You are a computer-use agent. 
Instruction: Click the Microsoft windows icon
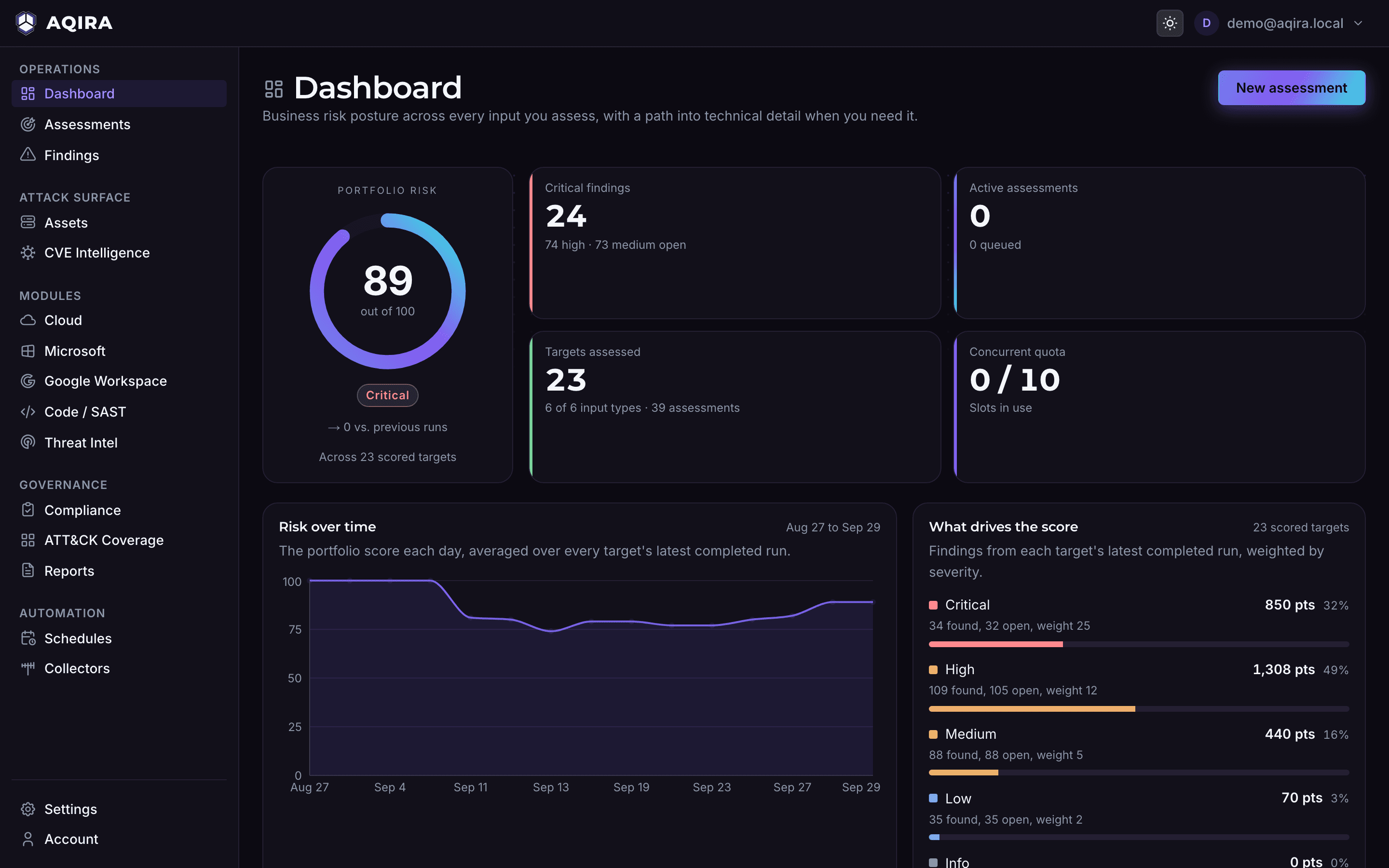[28, 351]
